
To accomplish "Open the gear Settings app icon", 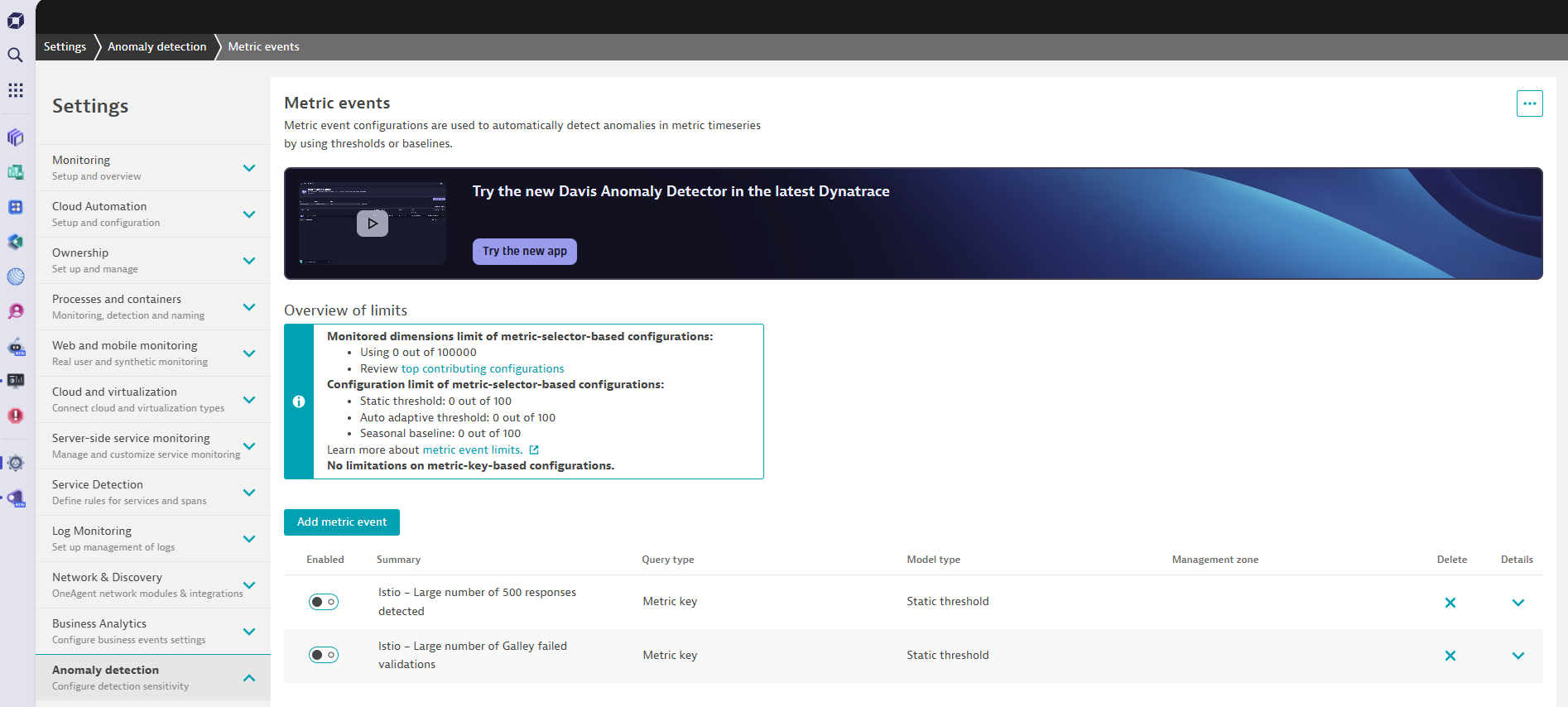I will [x=16, y=463].
